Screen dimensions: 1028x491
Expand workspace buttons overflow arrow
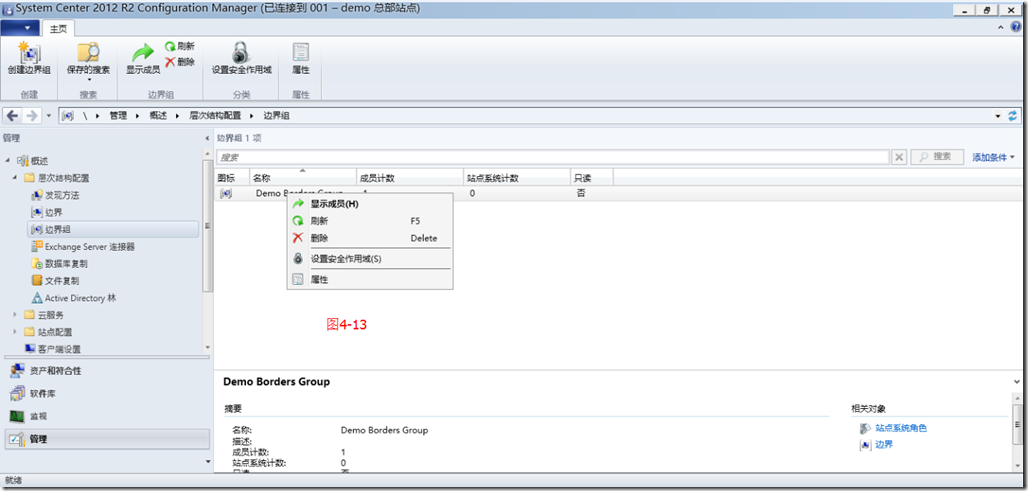[x=208, y=461]
